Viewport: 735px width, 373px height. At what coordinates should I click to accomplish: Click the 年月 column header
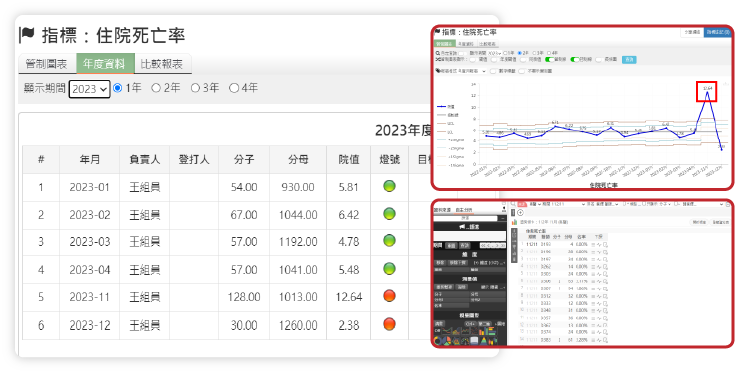point(89,159)
